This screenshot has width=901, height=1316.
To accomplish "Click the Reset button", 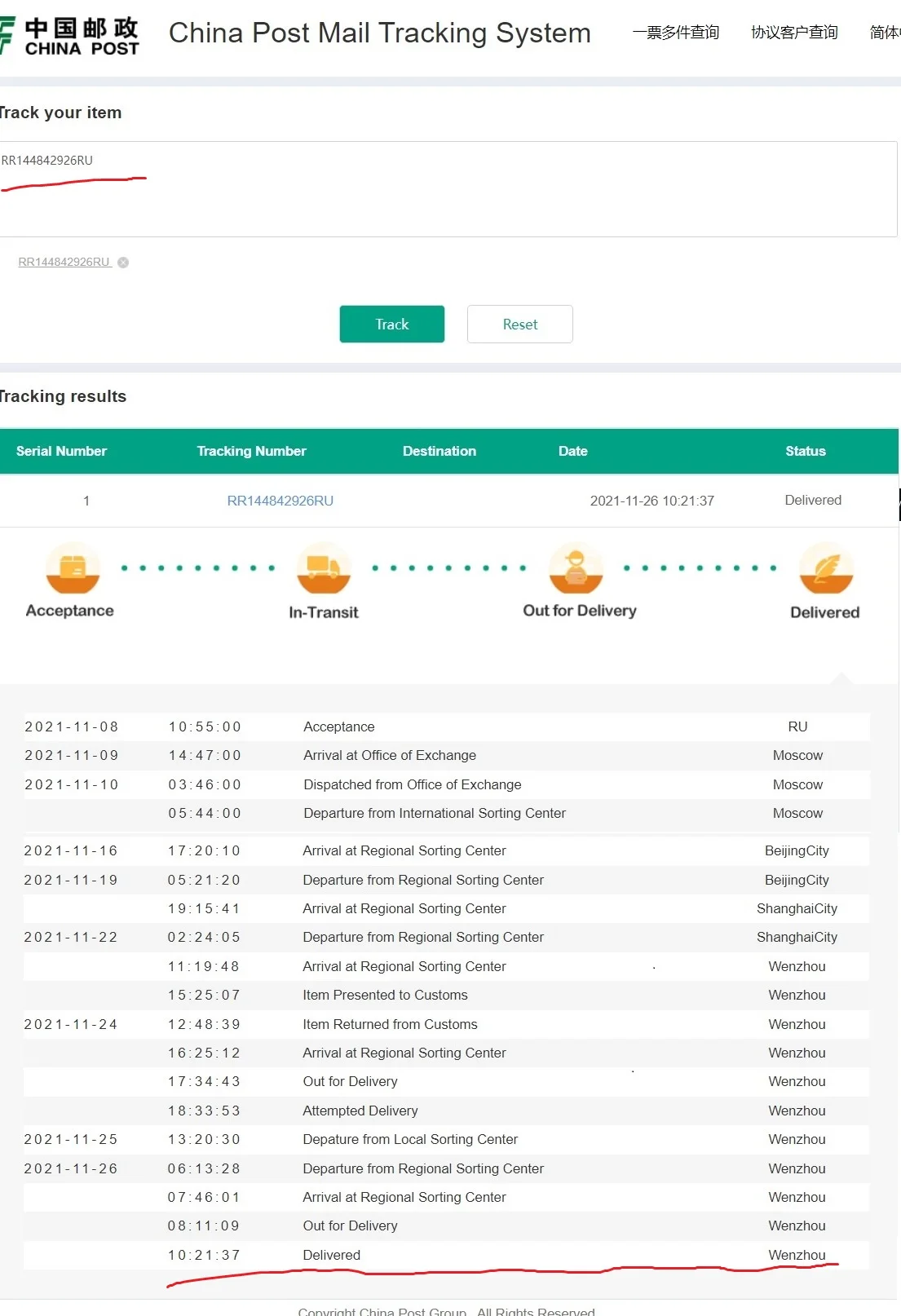I will [x=520, y=325].
